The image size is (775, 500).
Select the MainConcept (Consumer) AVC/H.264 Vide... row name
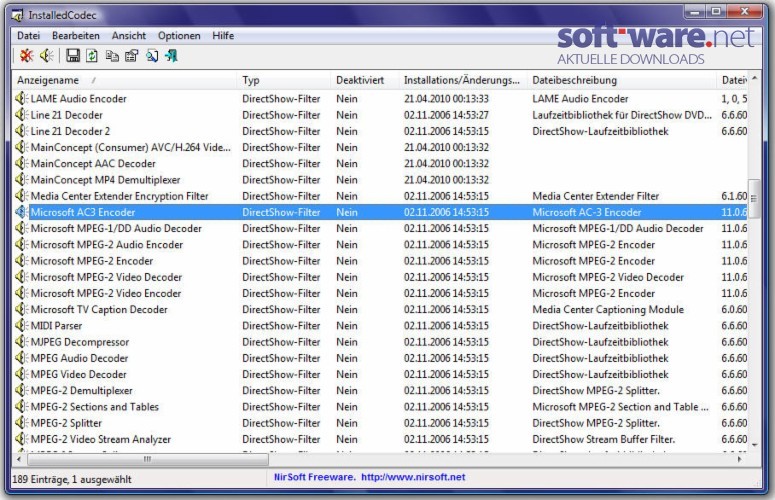[x=130, y=147]
